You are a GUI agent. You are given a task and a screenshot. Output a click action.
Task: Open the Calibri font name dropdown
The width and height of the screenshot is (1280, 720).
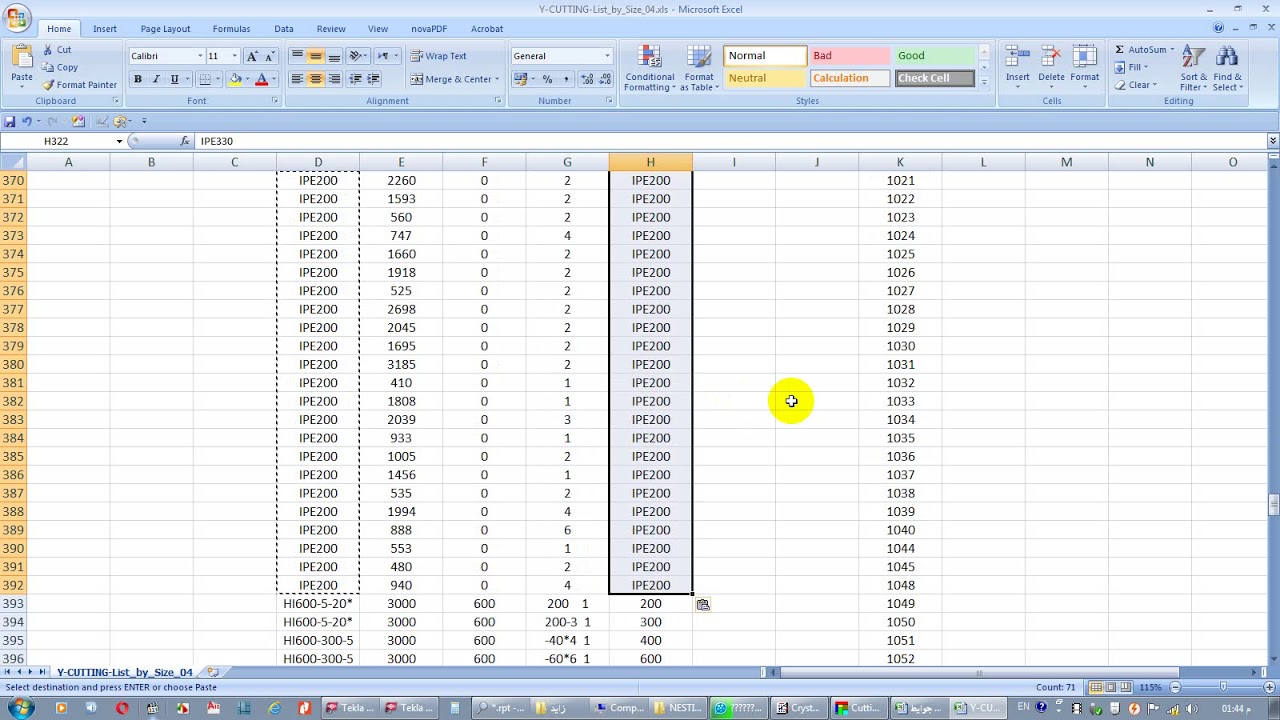[x=200, y=56]
